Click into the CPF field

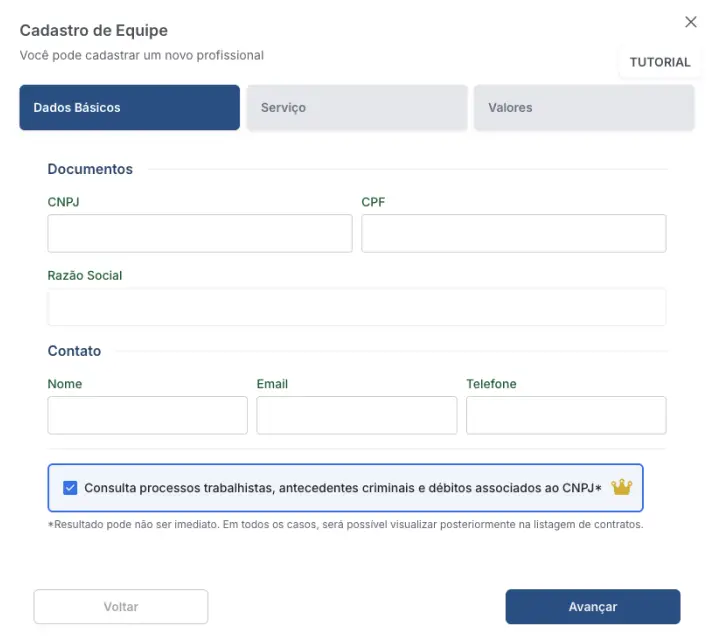tap(513, 233)
